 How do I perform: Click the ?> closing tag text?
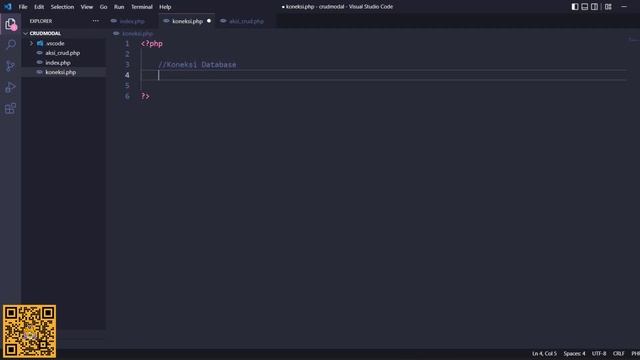145,96
